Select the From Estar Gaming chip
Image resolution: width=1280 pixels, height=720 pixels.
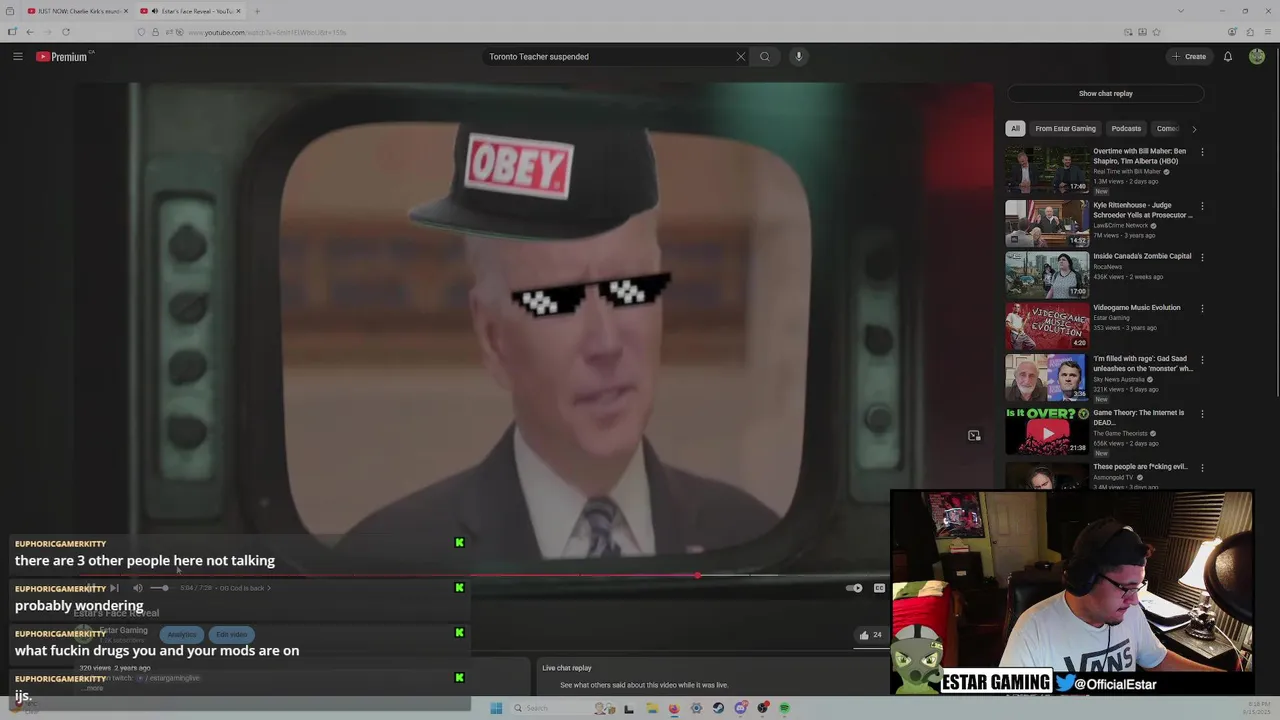[1065, 128]
